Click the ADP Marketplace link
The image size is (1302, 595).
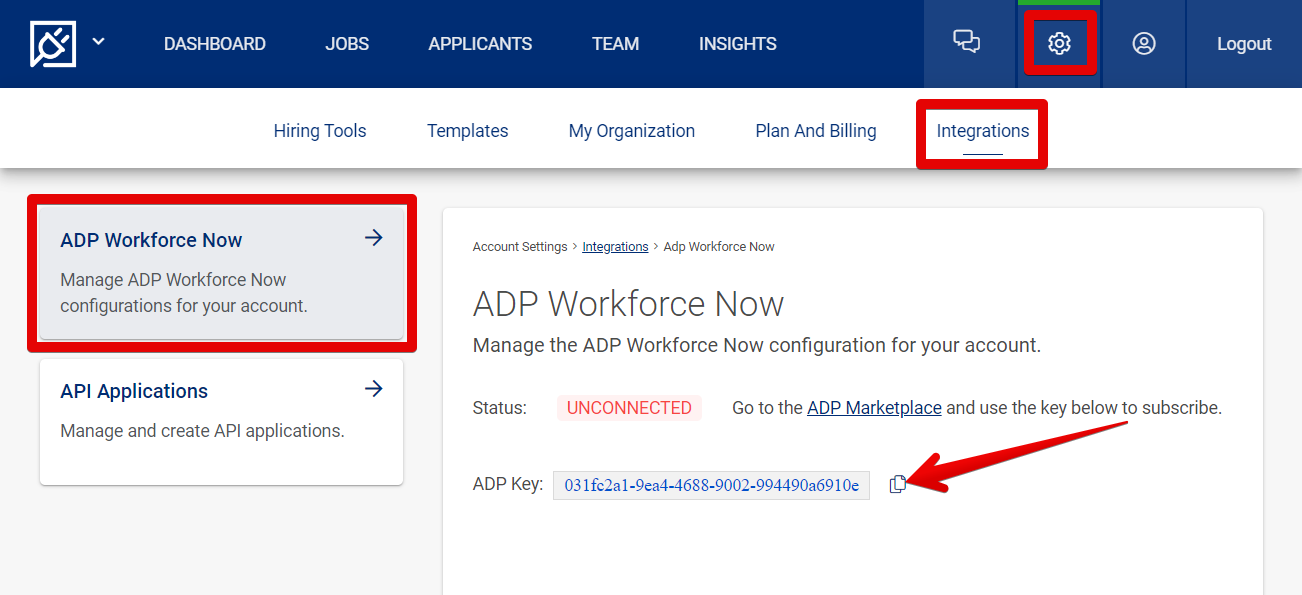coord(874,407)
